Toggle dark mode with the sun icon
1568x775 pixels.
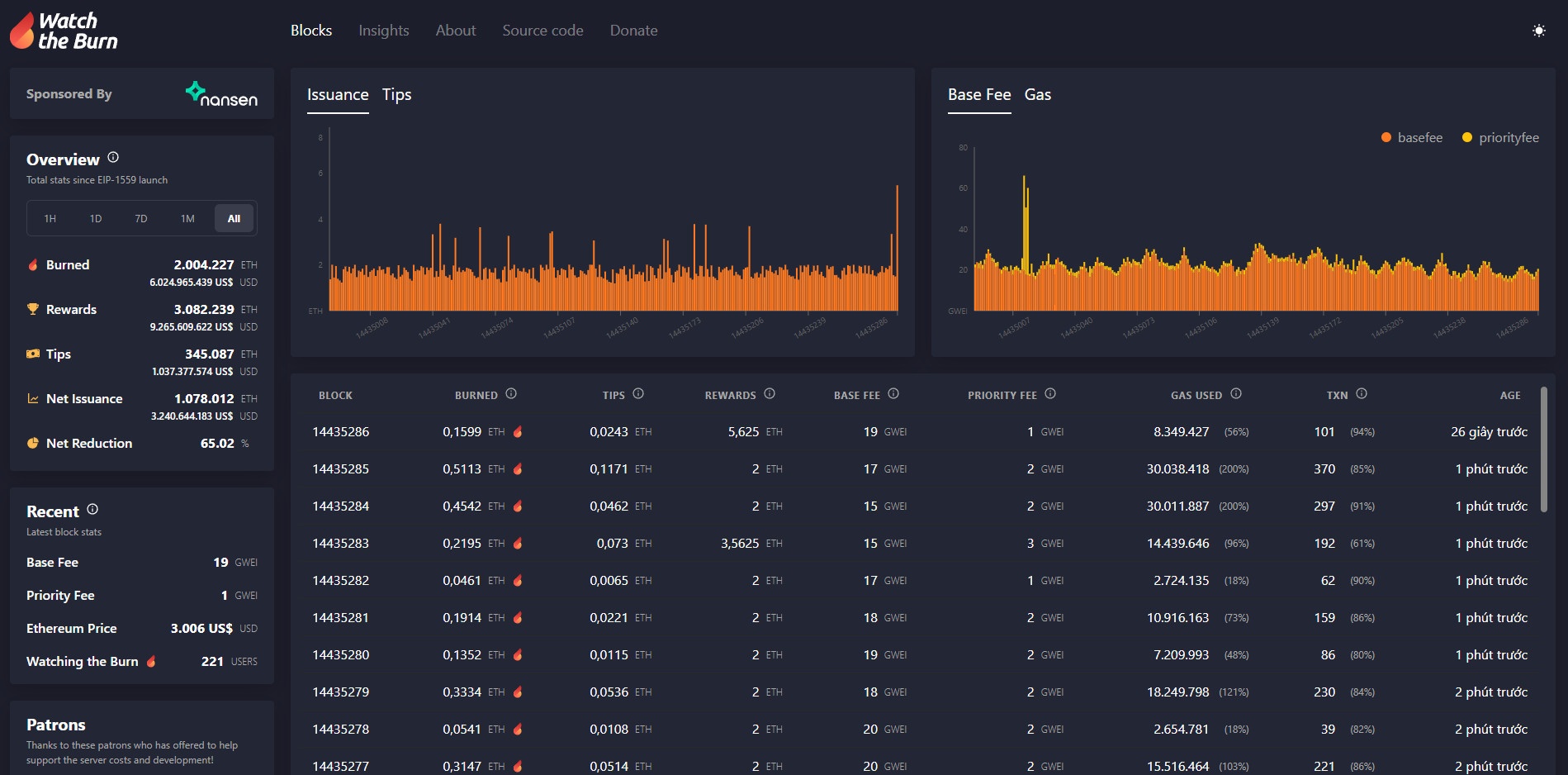pyautogui.click(x=1539, y=30)
